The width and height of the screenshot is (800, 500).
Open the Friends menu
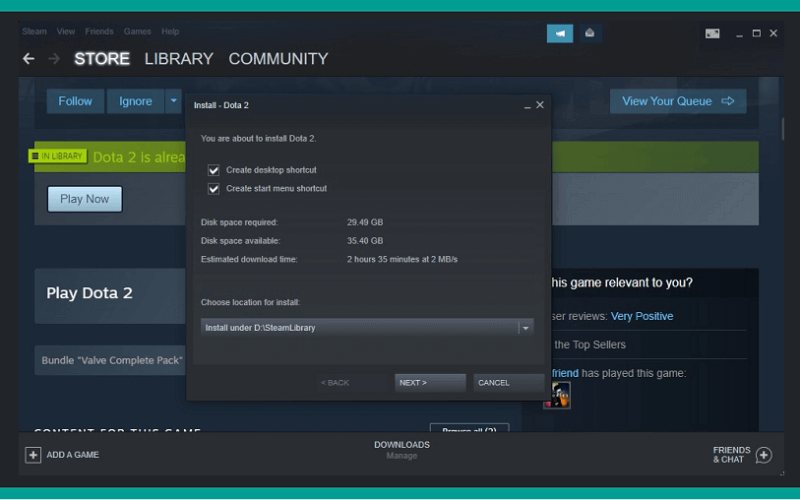(x=99, y=32)
